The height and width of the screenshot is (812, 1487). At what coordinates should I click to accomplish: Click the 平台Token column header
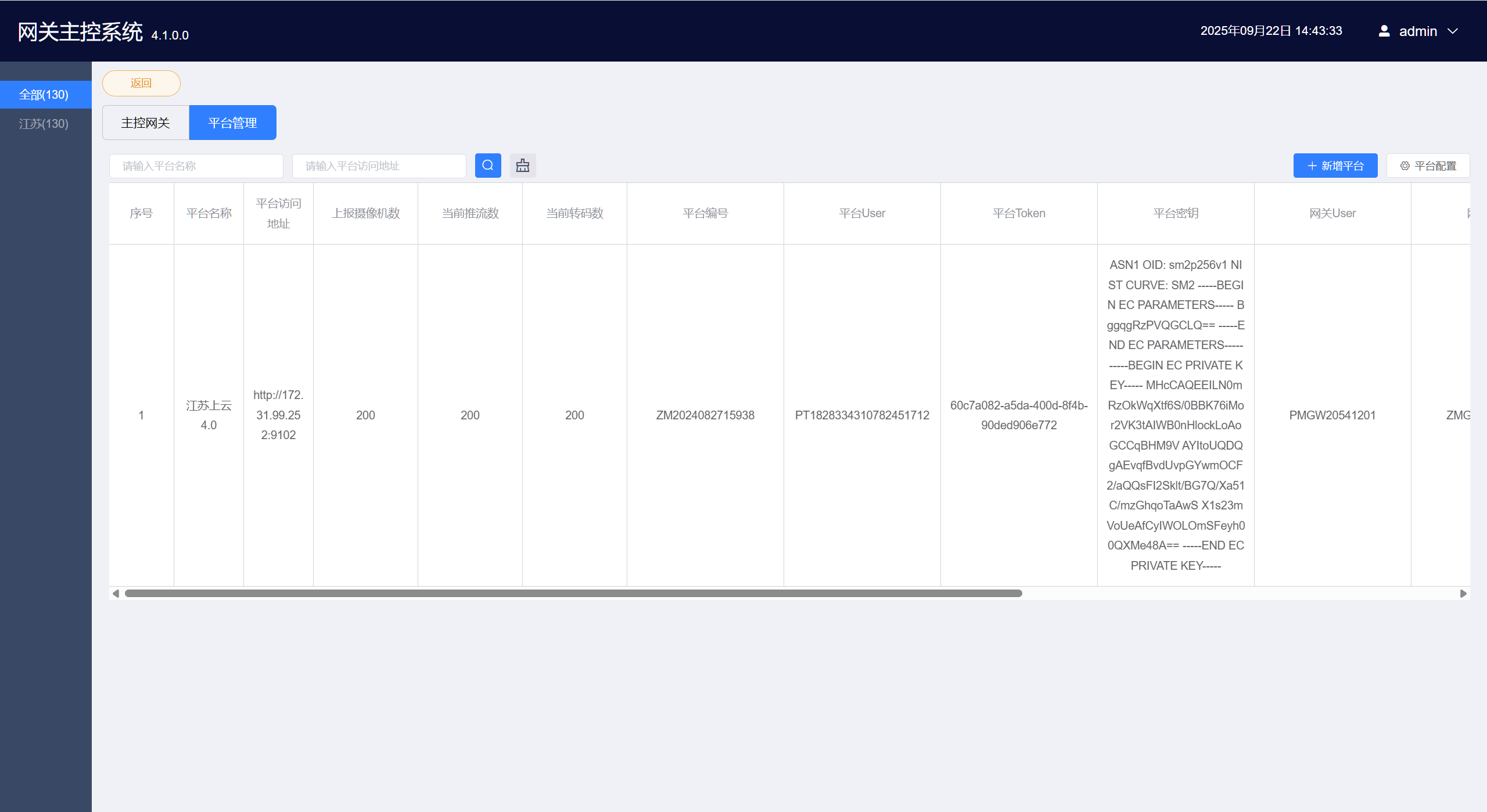pos(1019,213)
